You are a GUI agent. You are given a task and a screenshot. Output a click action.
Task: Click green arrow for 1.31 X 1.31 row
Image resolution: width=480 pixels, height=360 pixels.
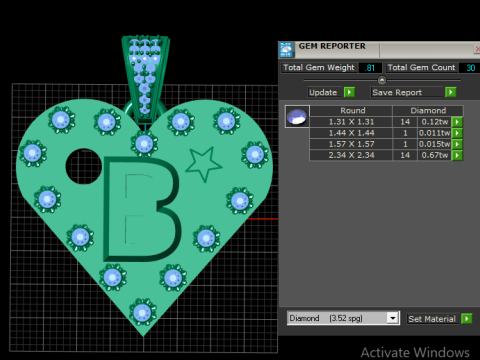coord(457,122)
